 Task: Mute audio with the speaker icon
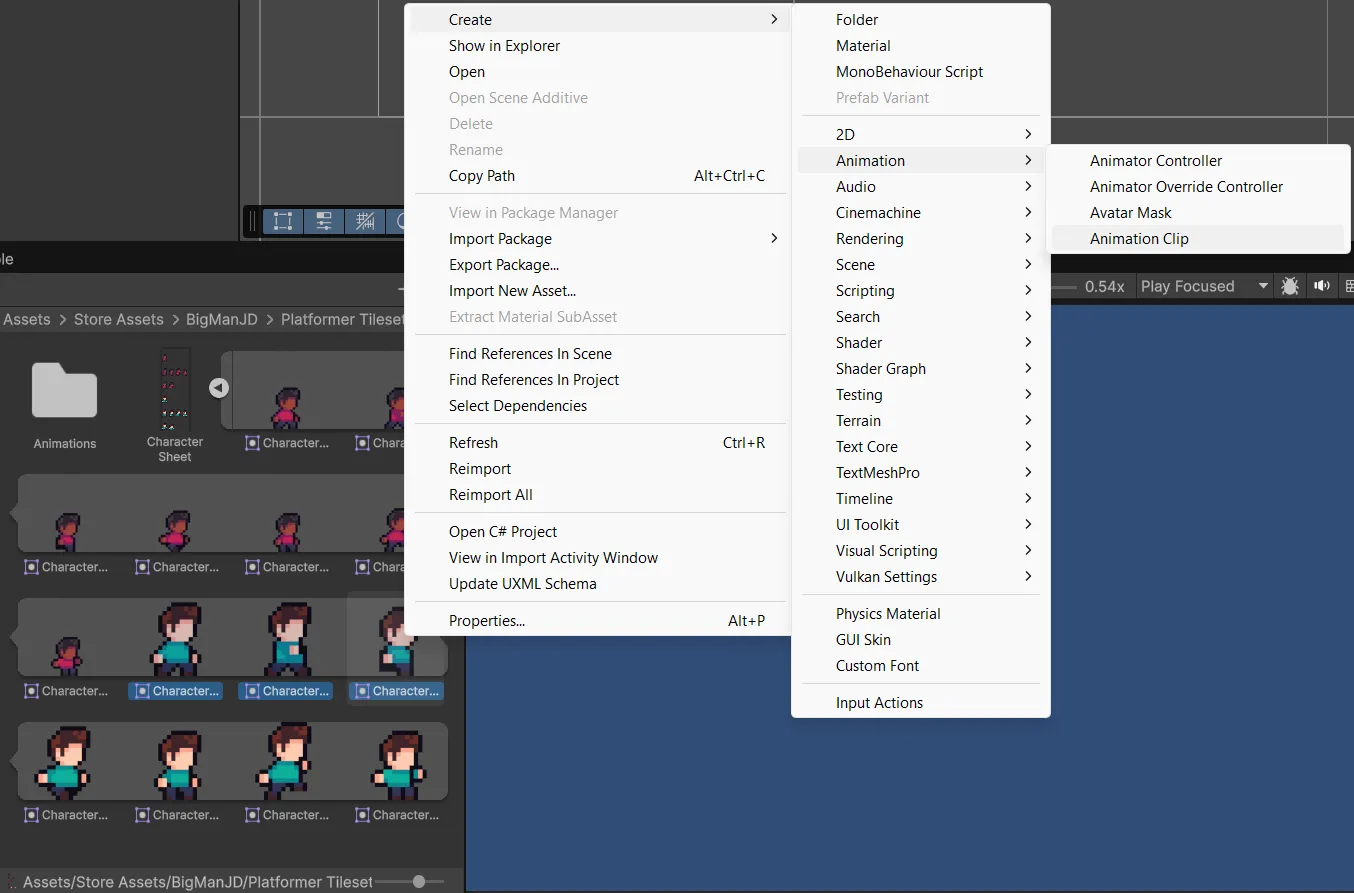[x=1322, y=286]
